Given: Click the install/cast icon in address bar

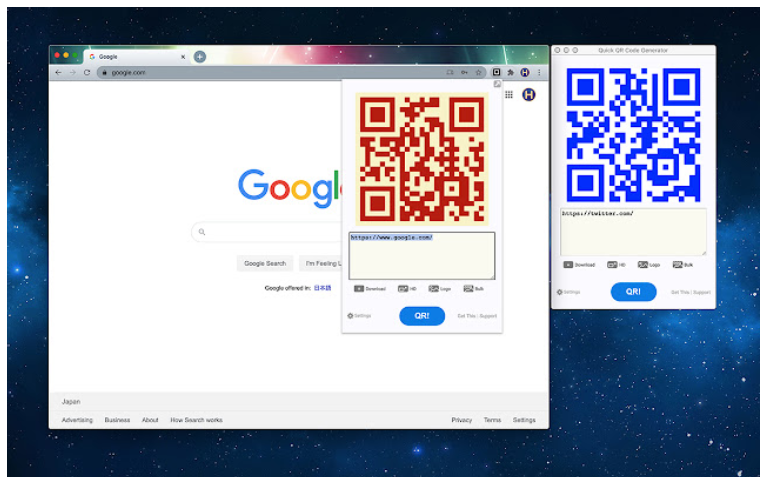Looking at the screenshot, I should [x=450, y=72].
